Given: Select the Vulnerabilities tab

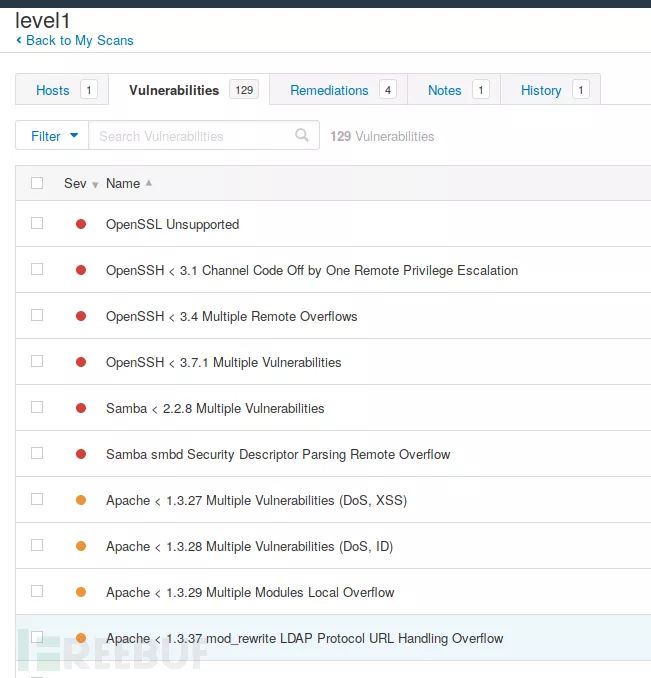Looking at the screenshot, I should point(189,90).
